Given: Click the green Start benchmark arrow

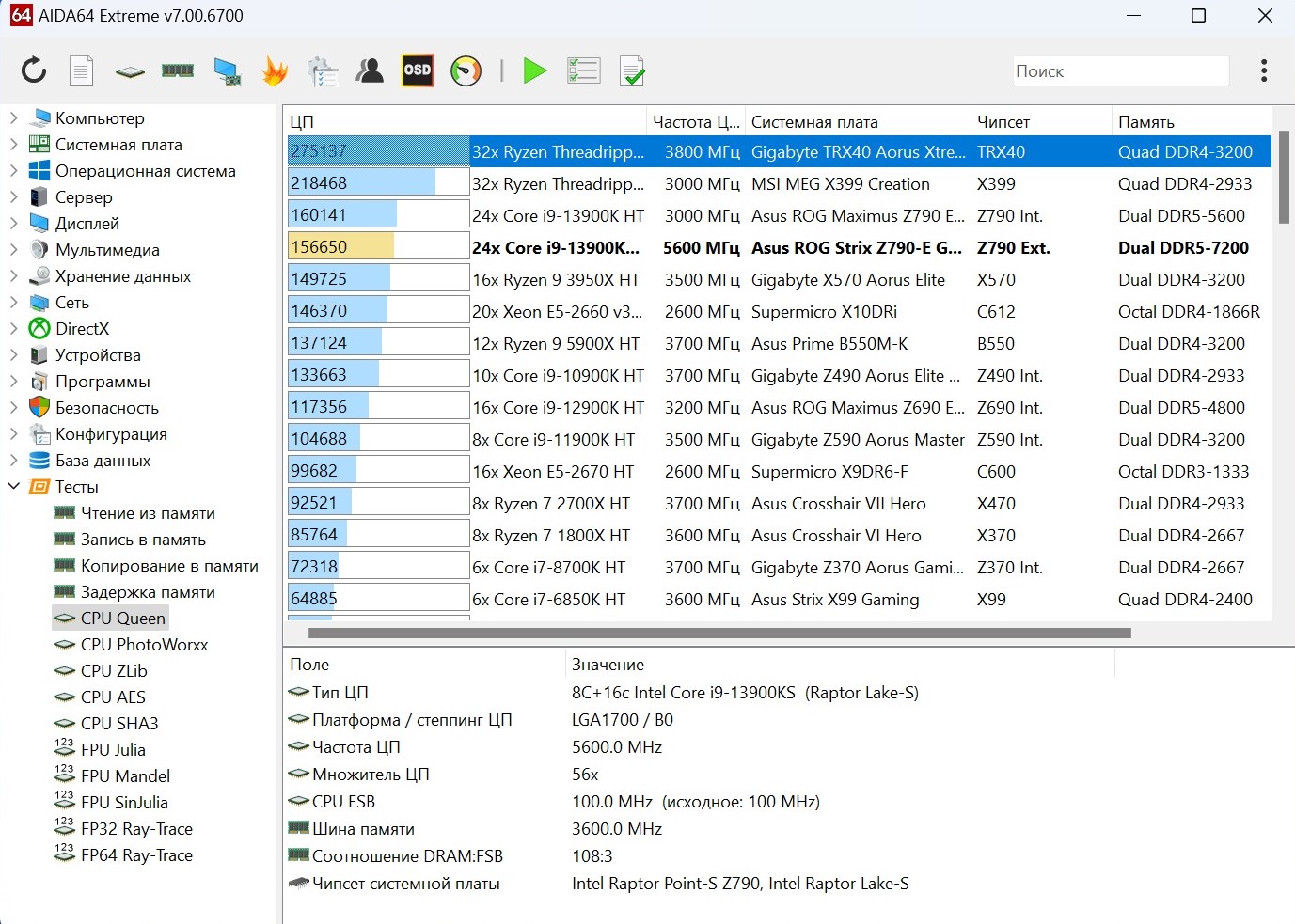Looking at the screenshot, I should (x=535, y=70).
